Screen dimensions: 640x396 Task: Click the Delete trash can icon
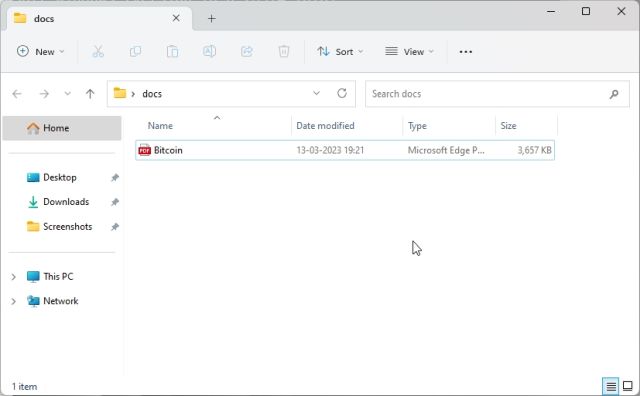click(284, 51)
